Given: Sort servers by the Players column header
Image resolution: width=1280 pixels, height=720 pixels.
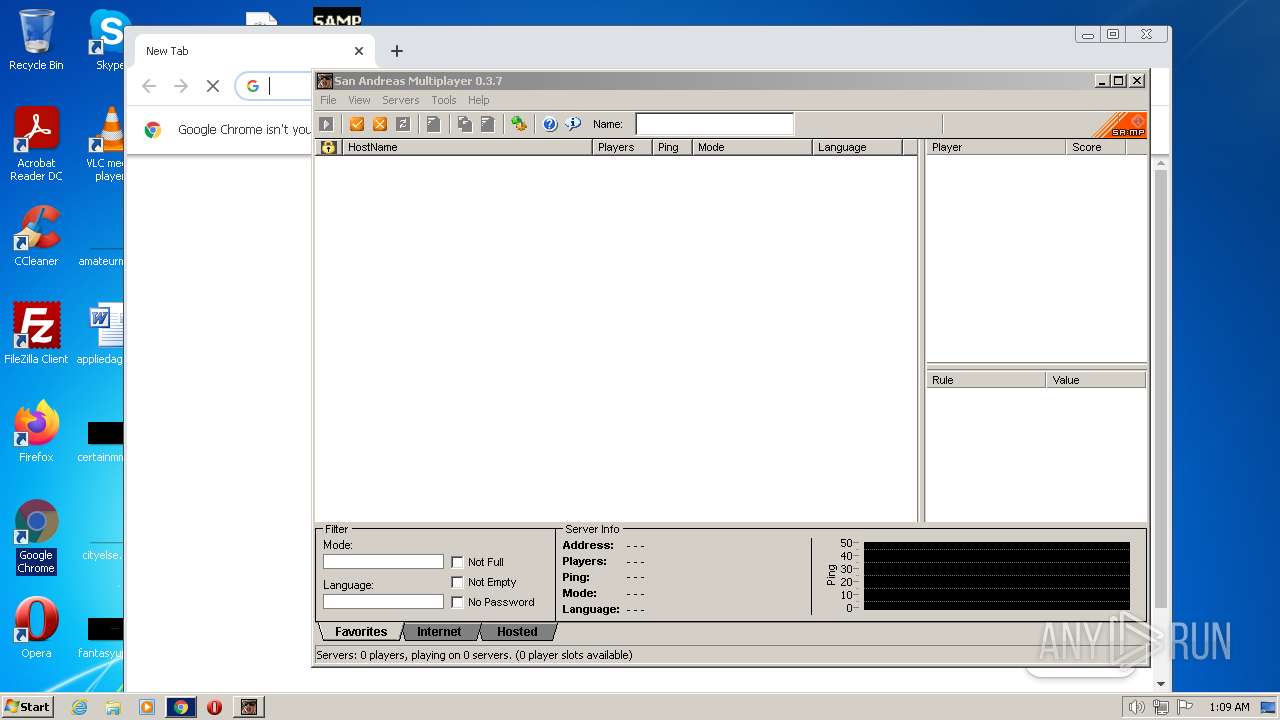Looking at the screenshot, I should point(623,147).
